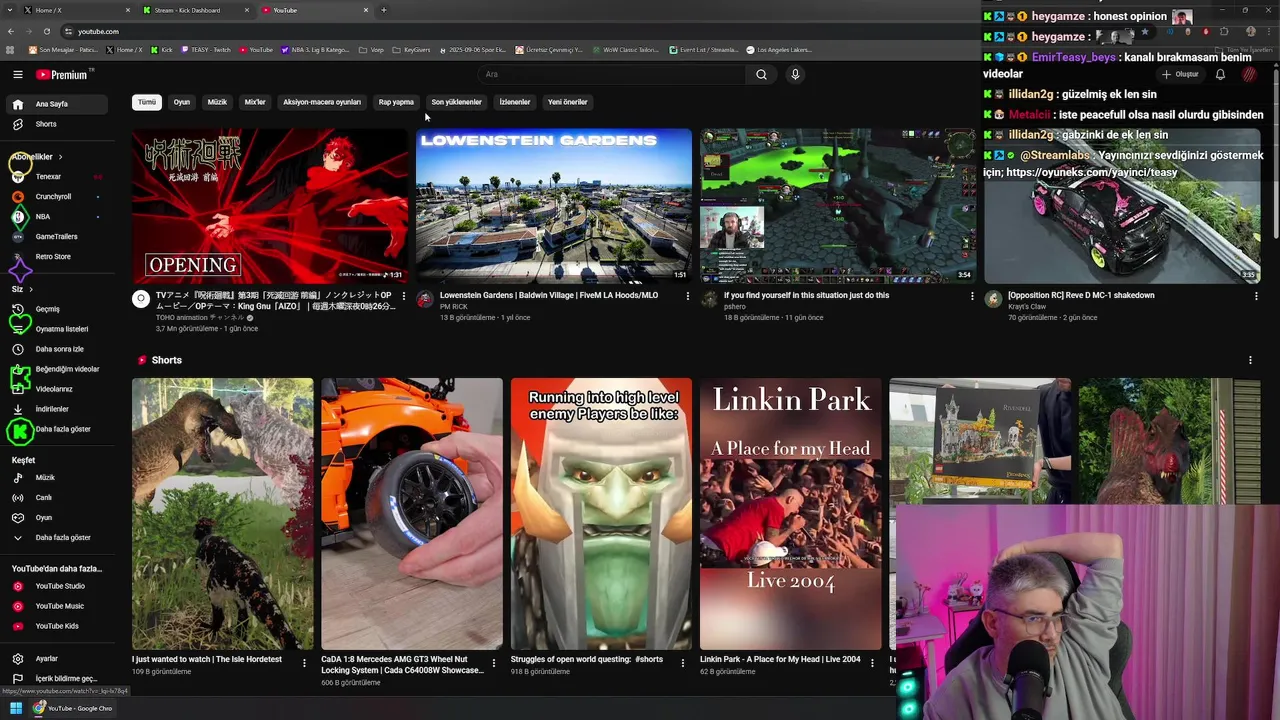The image size is (1280, 720).
Task: Open İçerik bildirme geçmişi report history
Action: coord(58,679)
